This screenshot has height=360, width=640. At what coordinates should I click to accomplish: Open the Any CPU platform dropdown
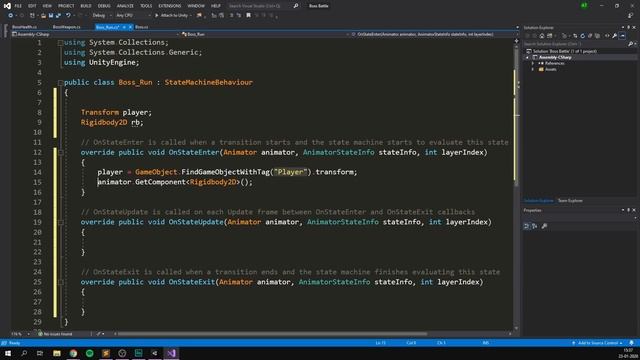pos(133,16)
